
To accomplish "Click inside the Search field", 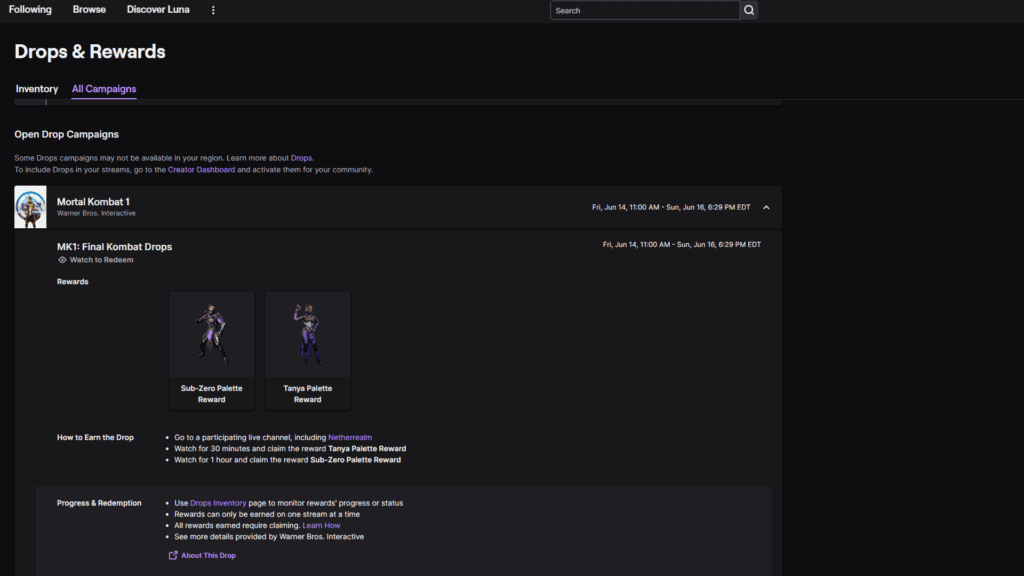I will (644, 9).
